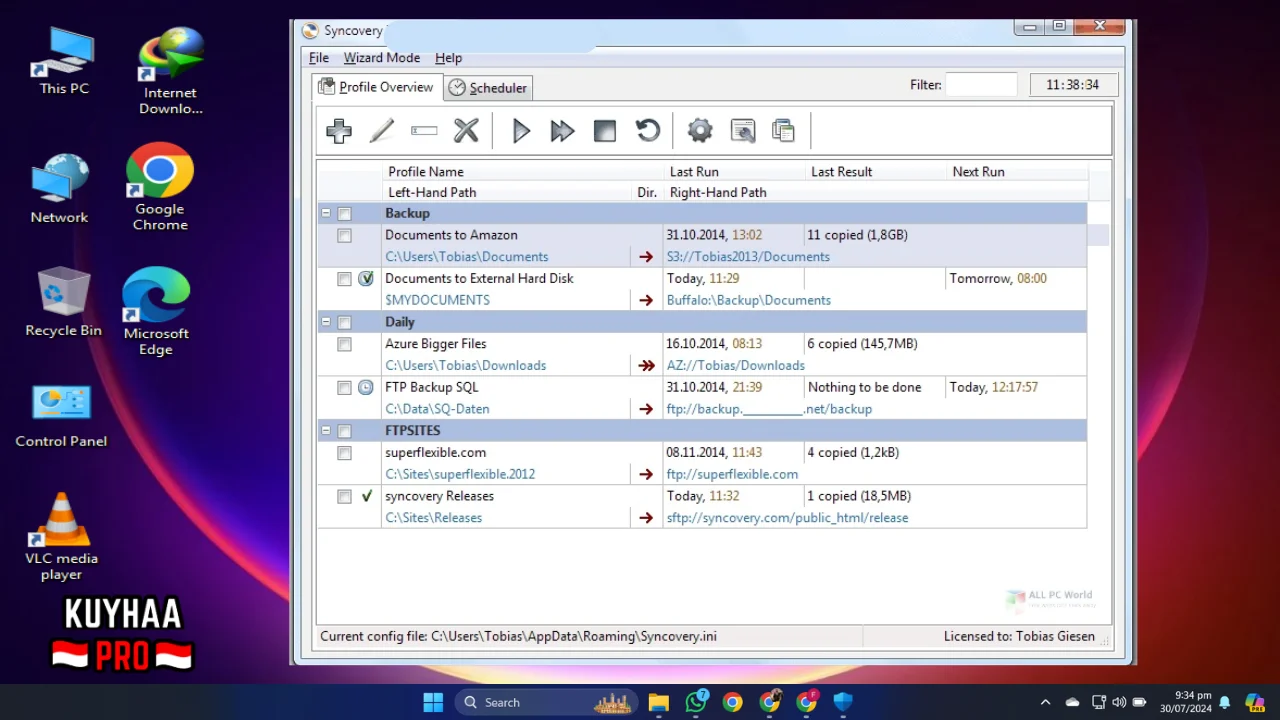Click path Buffalo:\Backup\Documents
The width and height of the screenshot is (1280, 720).
point(749,300)
